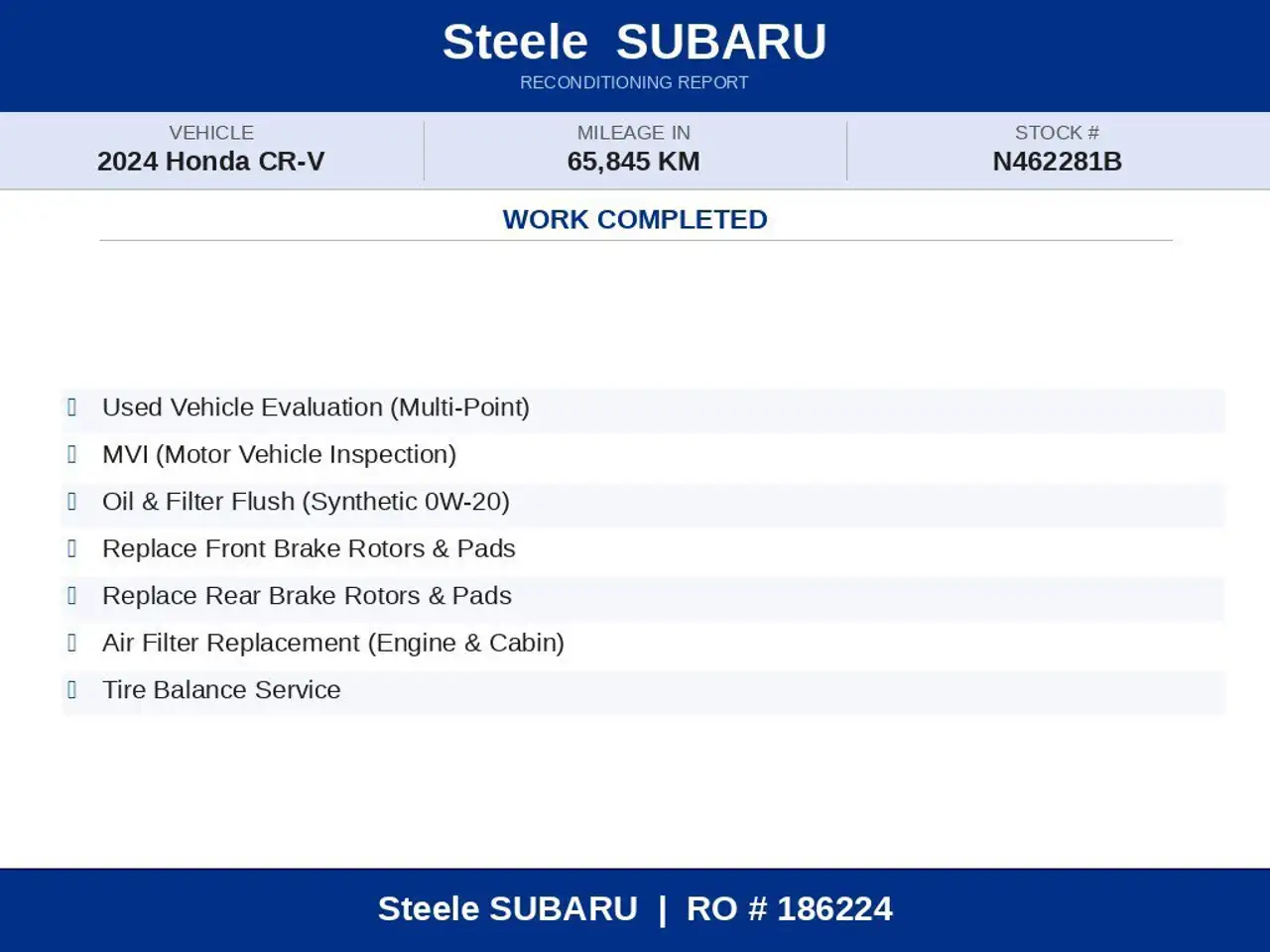
Task: Select the Oil & Filter Flush (Synthetic 0W-20) line
Action: (643, 503)
